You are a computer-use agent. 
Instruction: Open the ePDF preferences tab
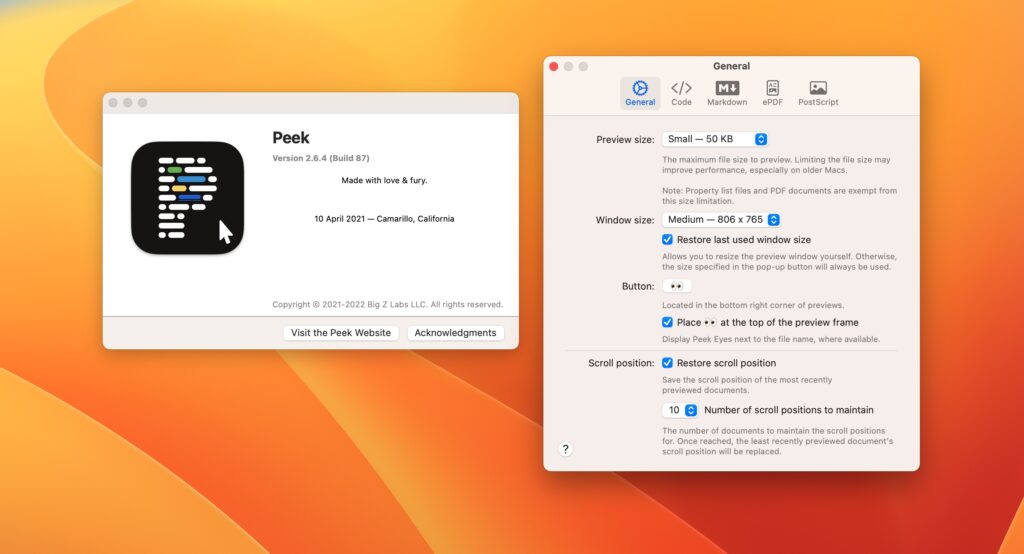pos(772,93)
